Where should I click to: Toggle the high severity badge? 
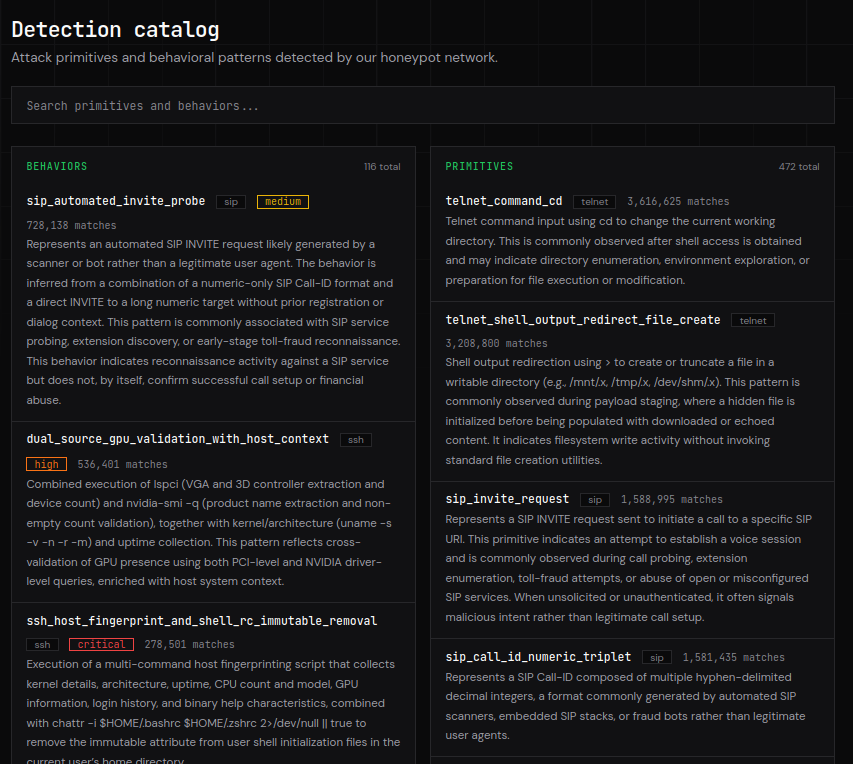pyautogui.click(x=46, y=463)
